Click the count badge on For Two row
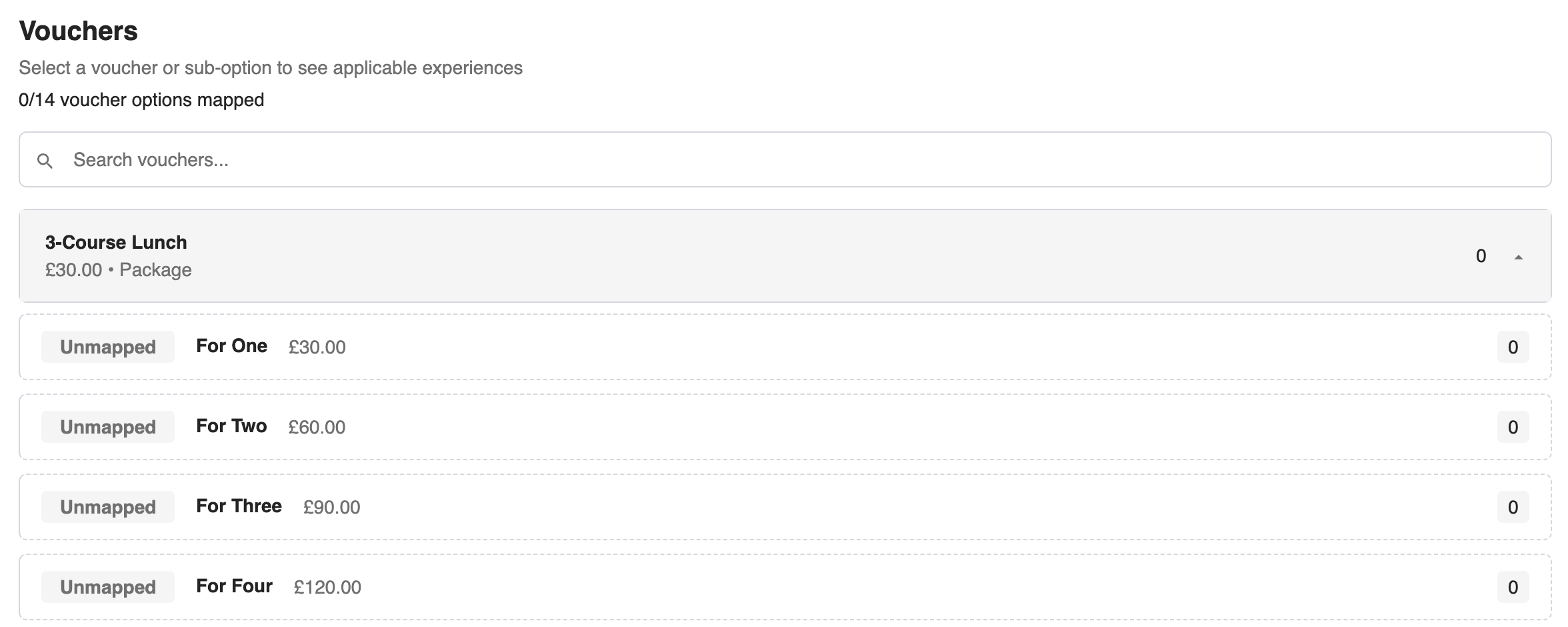 click(x=1513, y=427)
